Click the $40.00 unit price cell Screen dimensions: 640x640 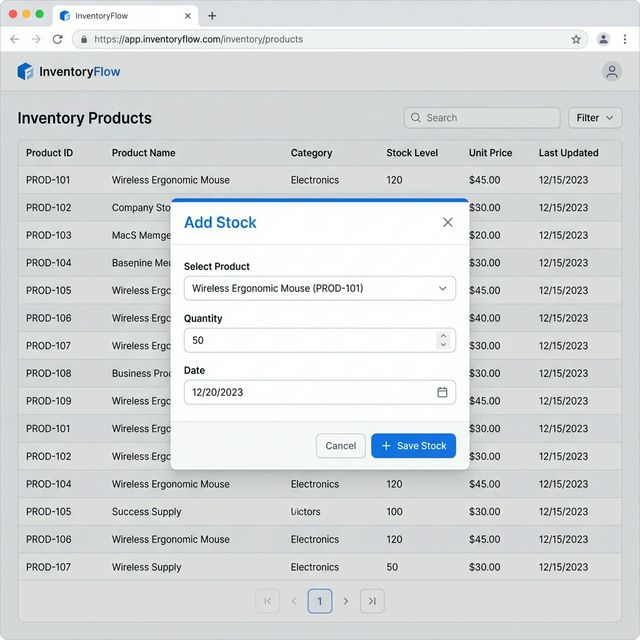coord(484,318)
